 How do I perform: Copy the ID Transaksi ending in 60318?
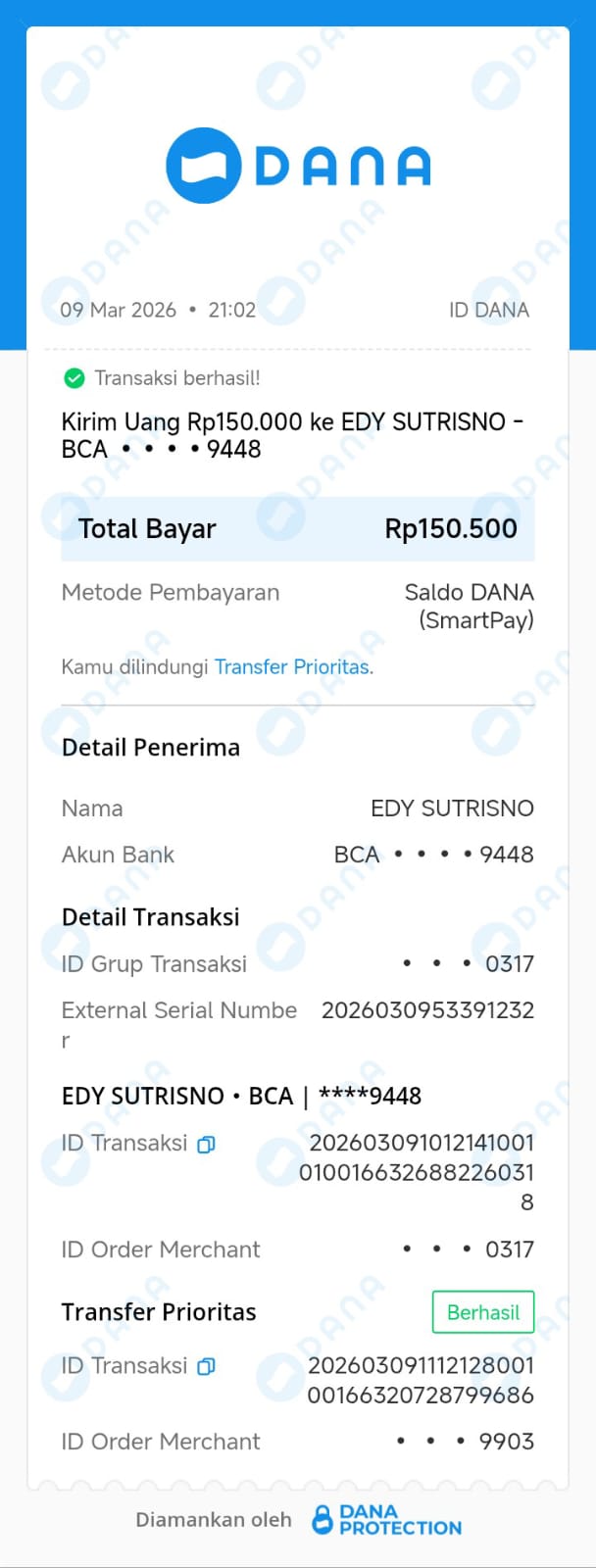tap(206, 1145)
